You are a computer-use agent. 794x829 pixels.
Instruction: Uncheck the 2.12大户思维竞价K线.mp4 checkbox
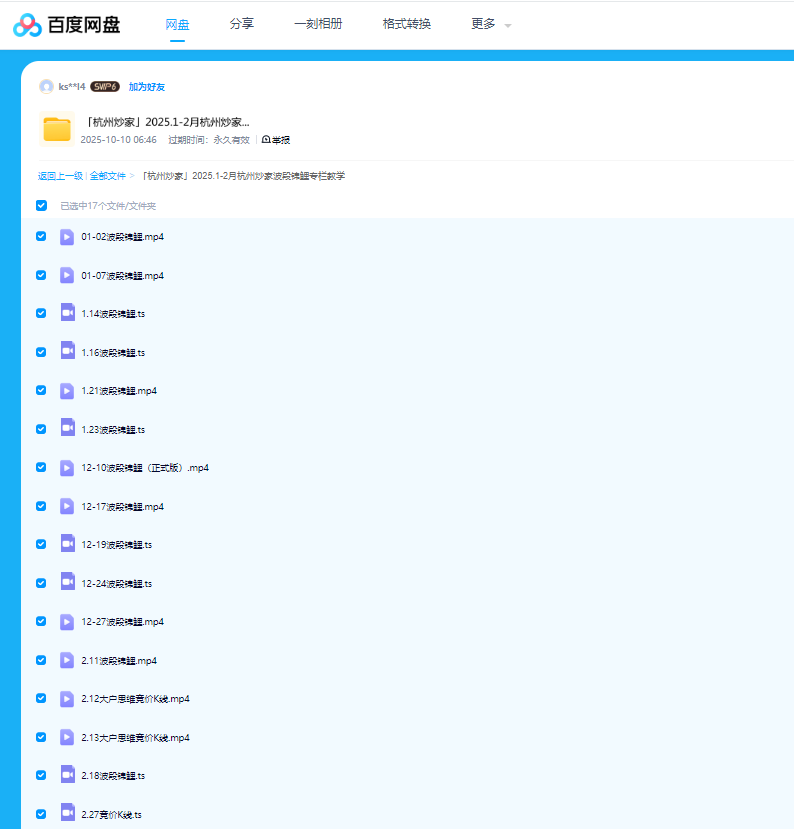pyautogui.click(x=41, y=698)
